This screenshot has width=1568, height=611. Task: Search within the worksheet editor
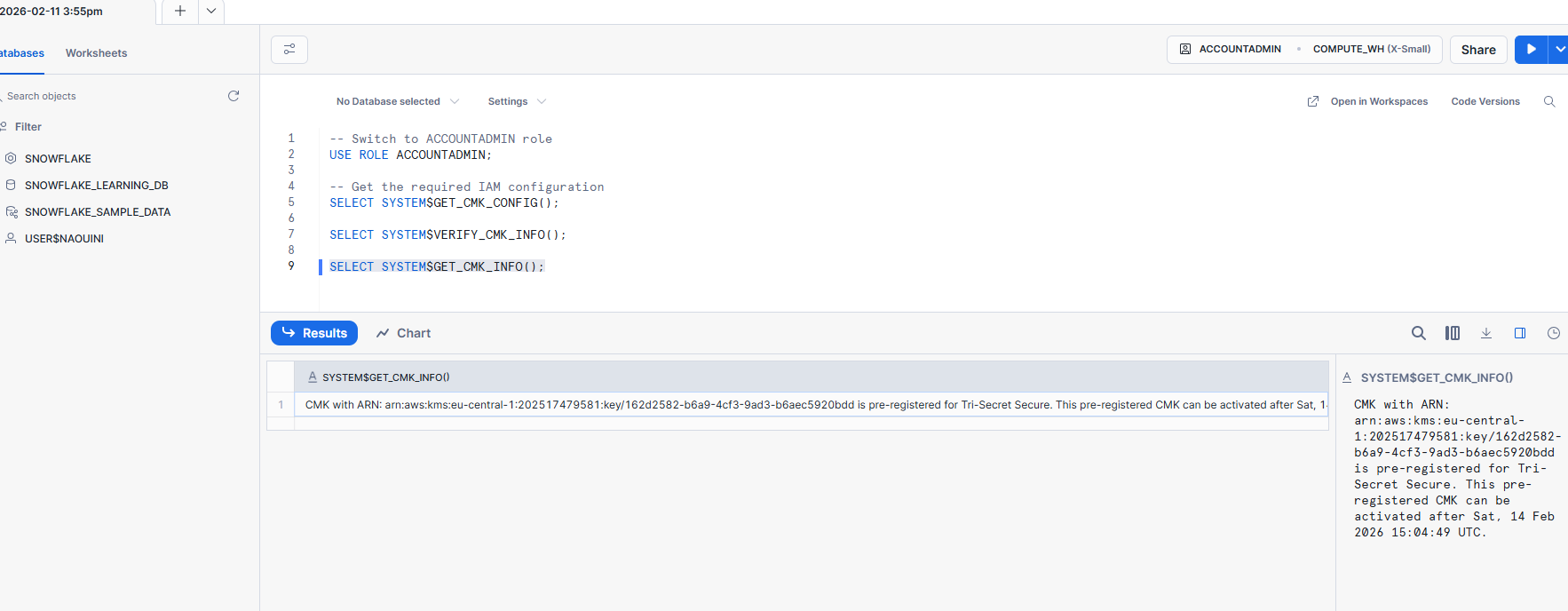tap(1549, 101)
